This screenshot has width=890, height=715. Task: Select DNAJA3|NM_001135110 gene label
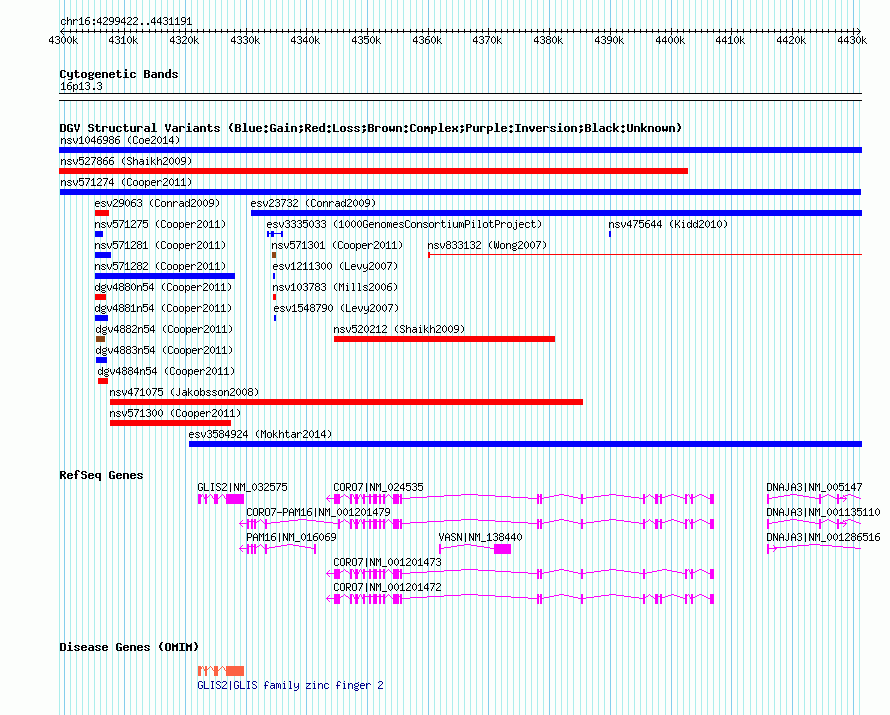[x=823, y=512]
